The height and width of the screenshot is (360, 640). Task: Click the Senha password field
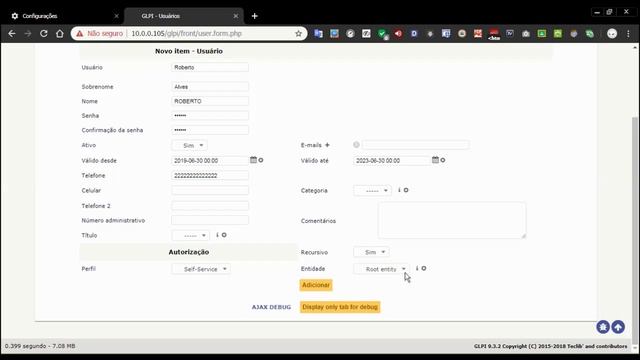(x=210, y=116)
